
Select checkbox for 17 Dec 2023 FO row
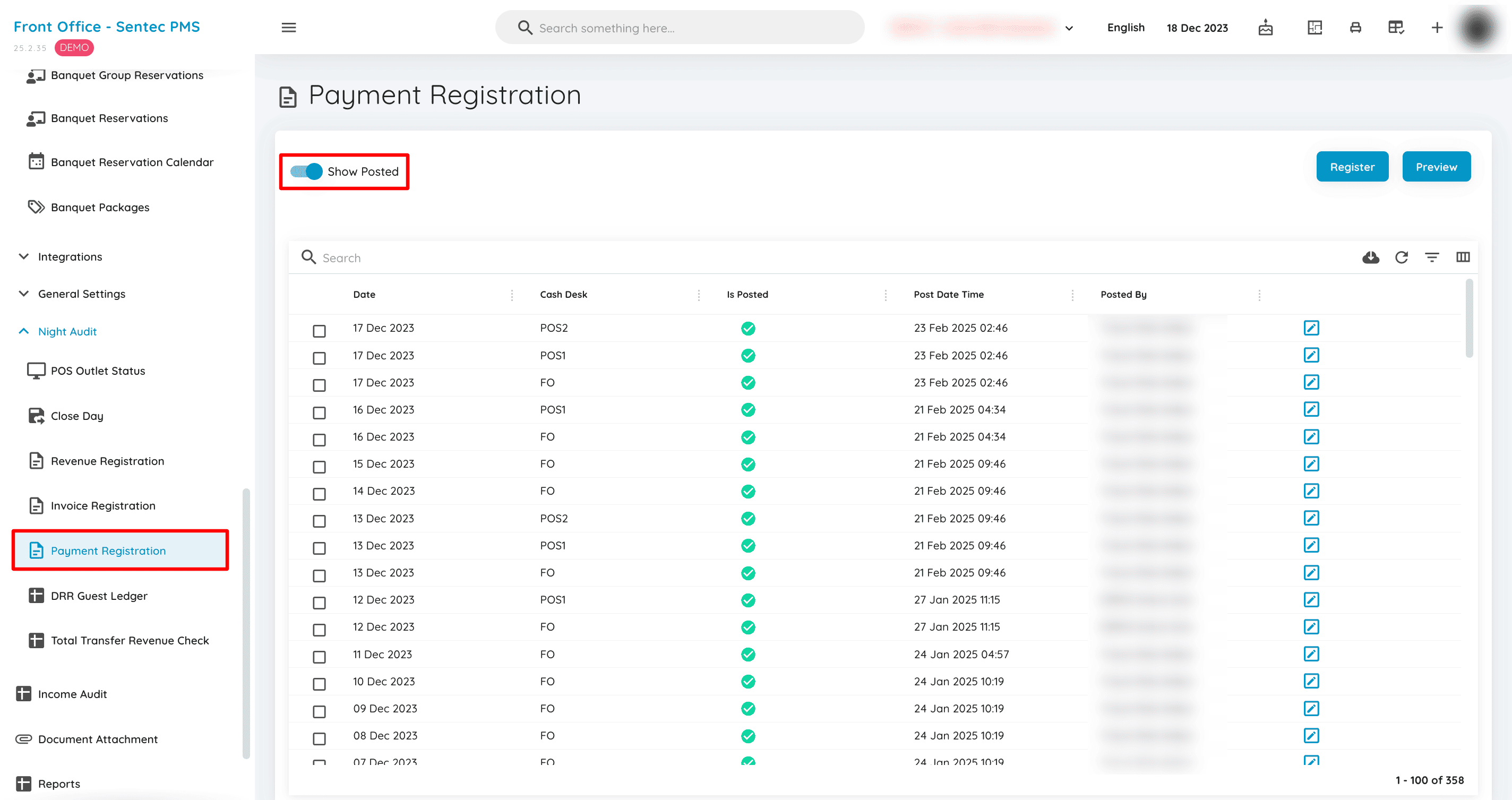(x=319, y=385)
